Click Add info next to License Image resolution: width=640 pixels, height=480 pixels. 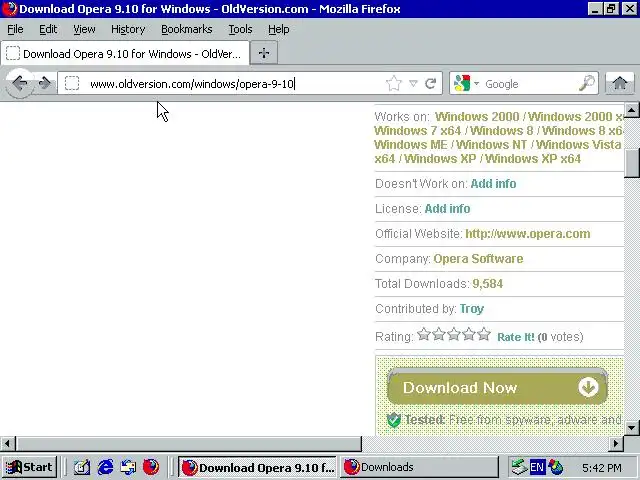pyautogui.click(x=447, y=209)
